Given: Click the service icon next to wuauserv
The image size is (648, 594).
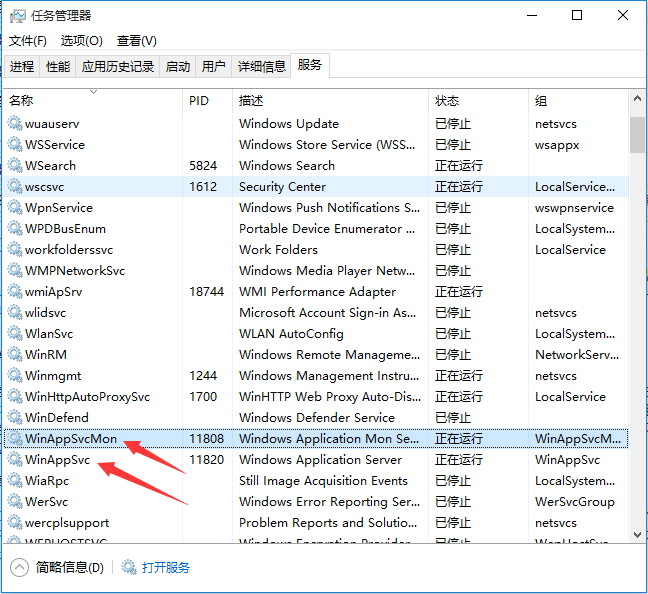Looking at the screenshot, I should point(15,124).
